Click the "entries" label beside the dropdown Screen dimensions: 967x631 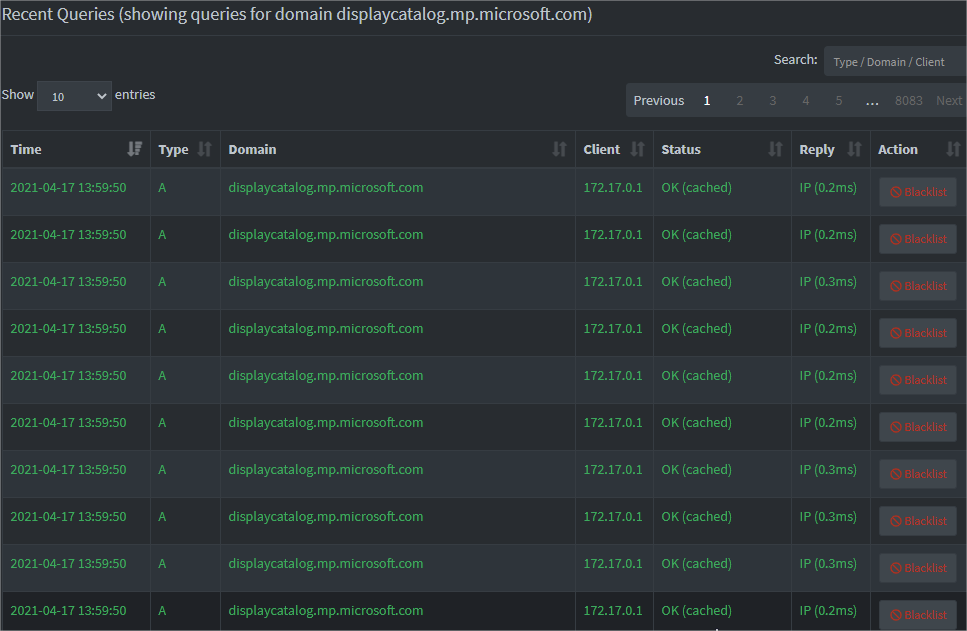point(135,95)
